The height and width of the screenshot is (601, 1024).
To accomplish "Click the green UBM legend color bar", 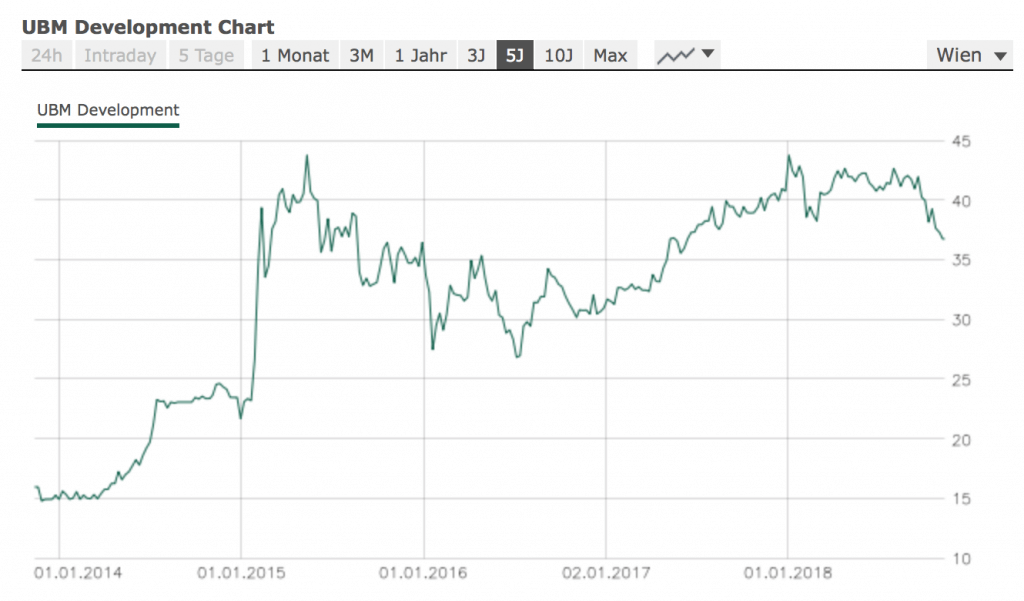I will click(x=108, y=125).
